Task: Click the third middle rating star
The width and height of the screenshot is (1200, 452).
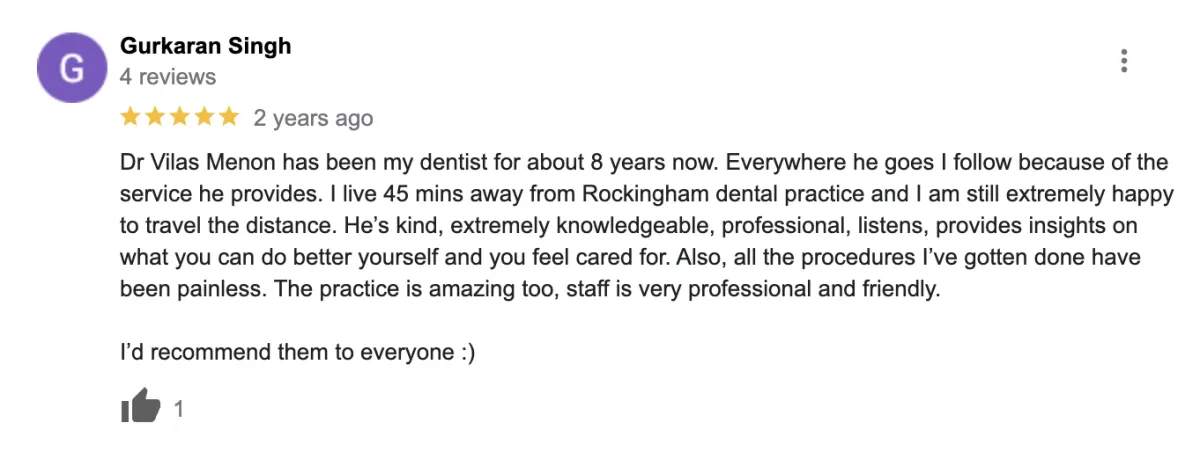Action: 180,117
